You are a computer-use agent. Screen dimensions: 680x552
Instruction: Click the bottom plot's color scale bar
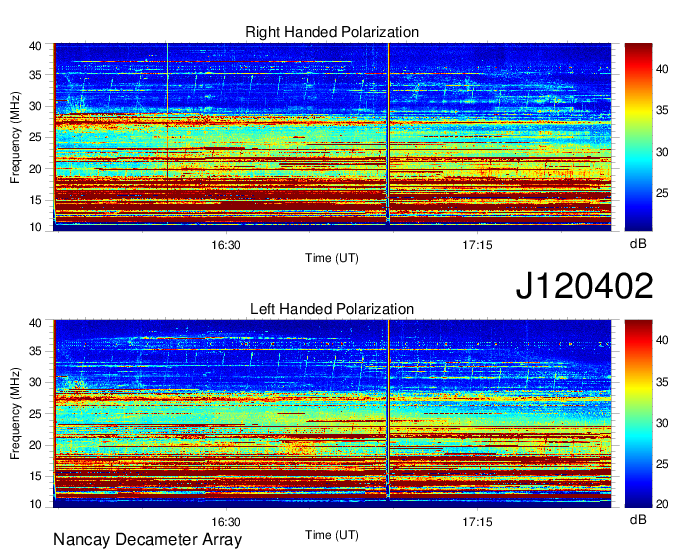point(638,414)
